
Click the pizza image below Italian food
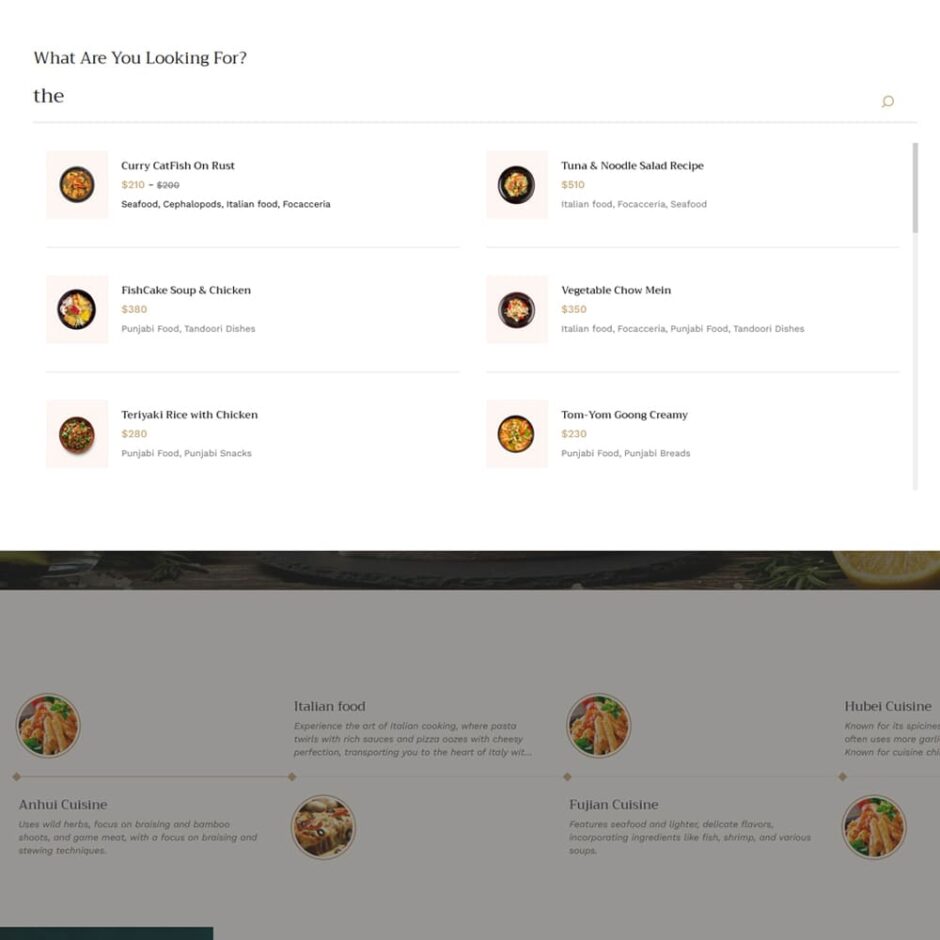(323, 827)
